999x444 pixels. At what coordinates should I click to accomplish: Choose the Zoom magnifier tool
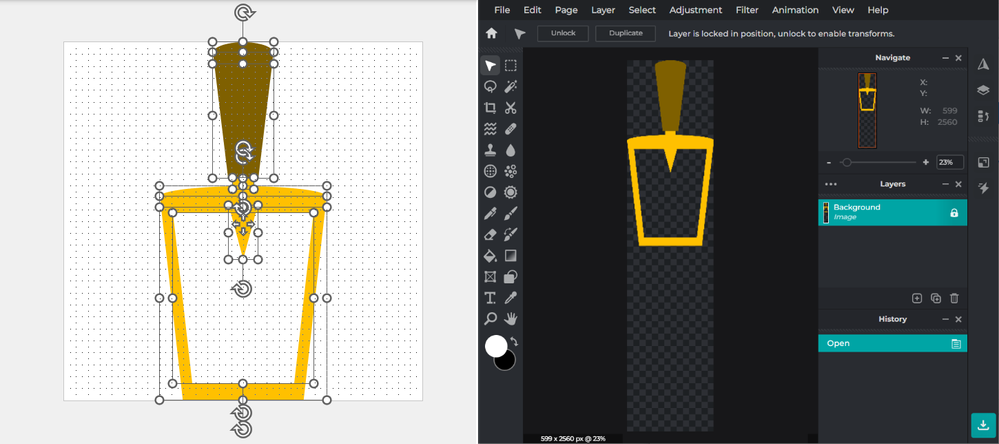[x=490, y=319]
